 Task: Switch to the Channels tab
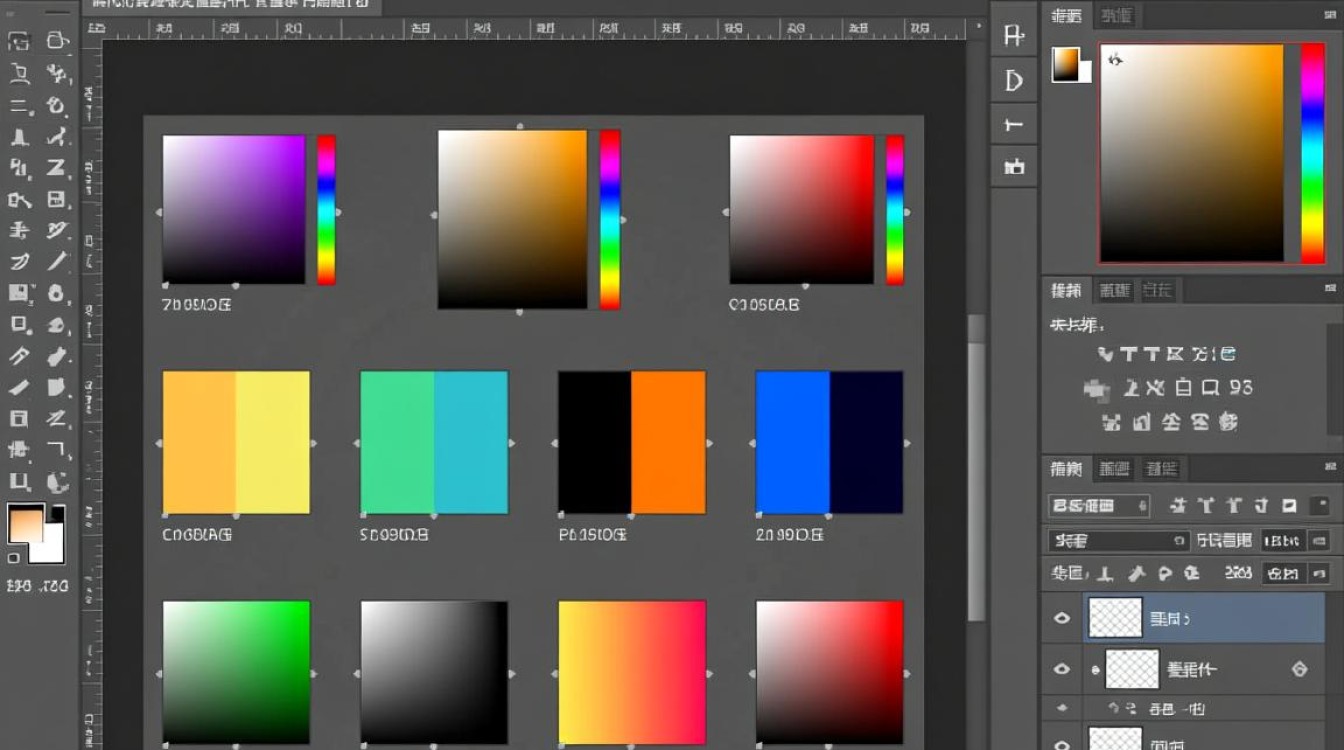1114,468
